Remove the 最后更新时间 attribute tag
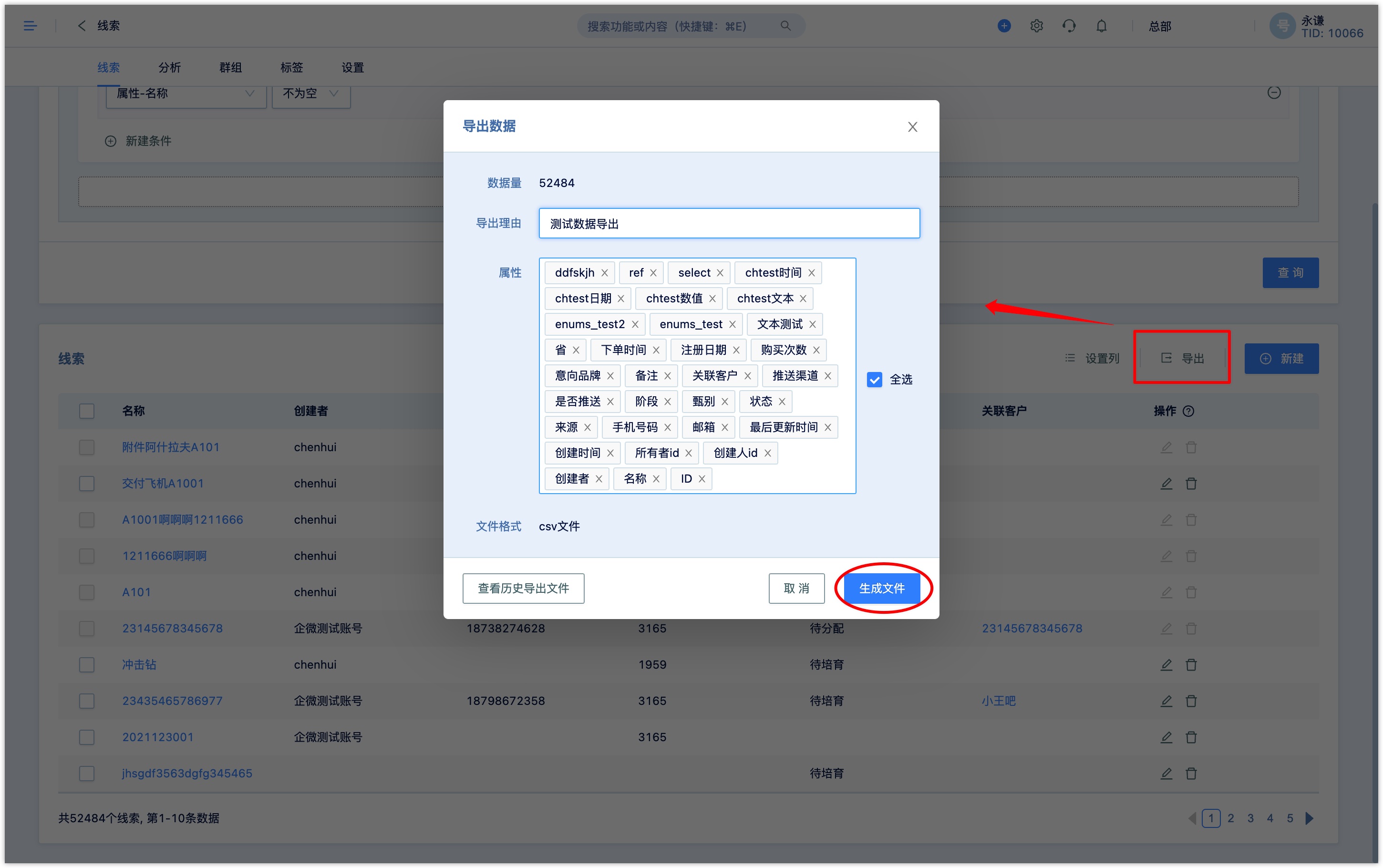The image size is (1383, 868). [x=827, y=428]
